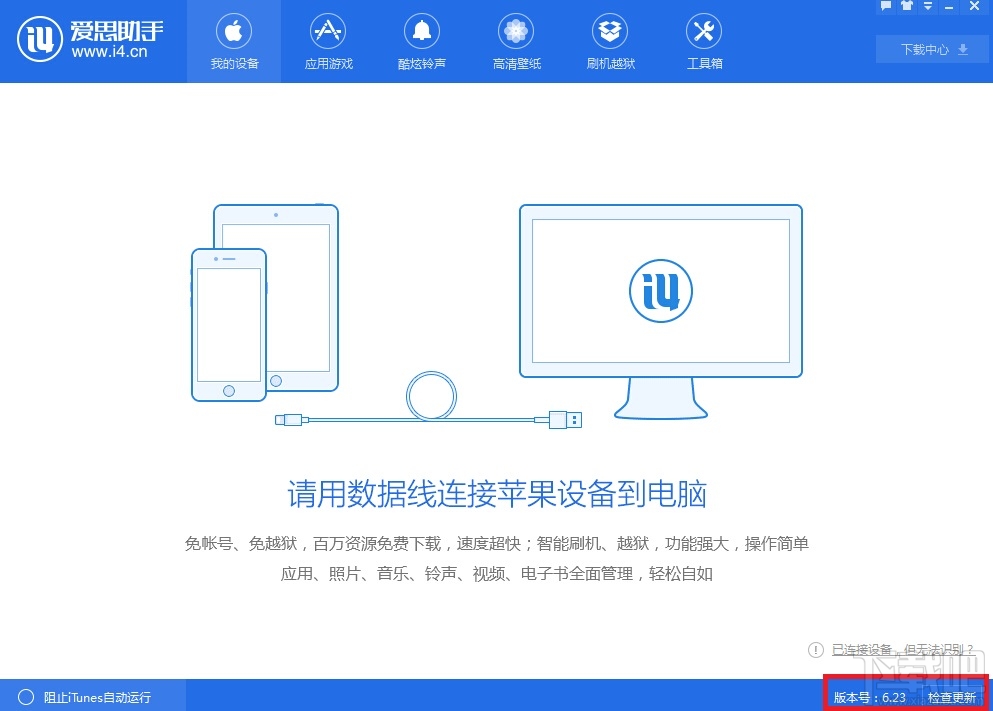Click the 已连接设备，但无法识别？ help link
This screenshot has width=993, height=711.
click(x=899, y=650)
